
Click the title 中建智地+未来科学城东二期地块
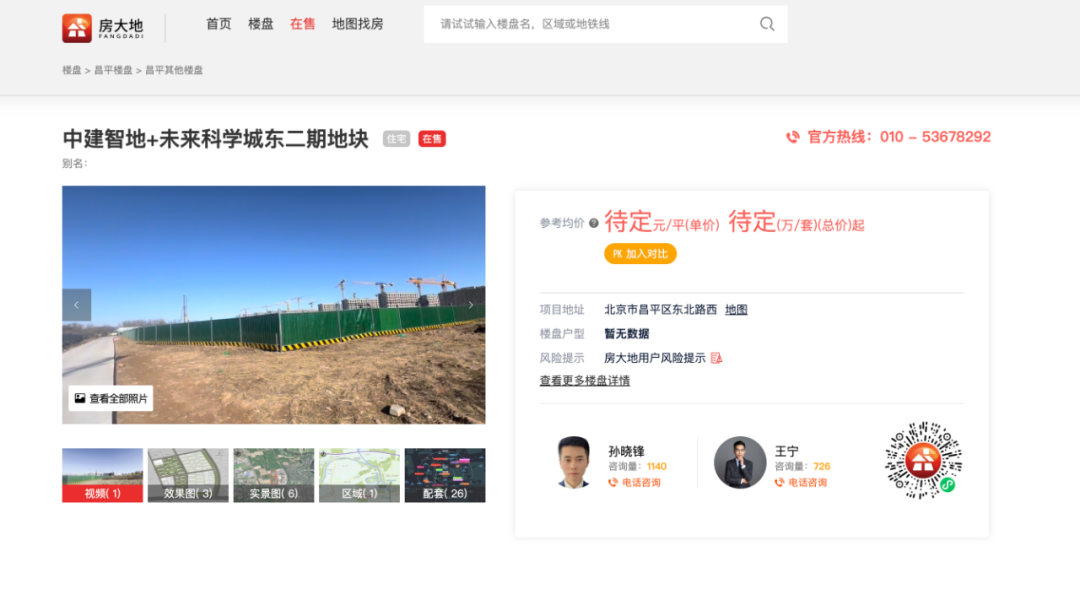216,139
